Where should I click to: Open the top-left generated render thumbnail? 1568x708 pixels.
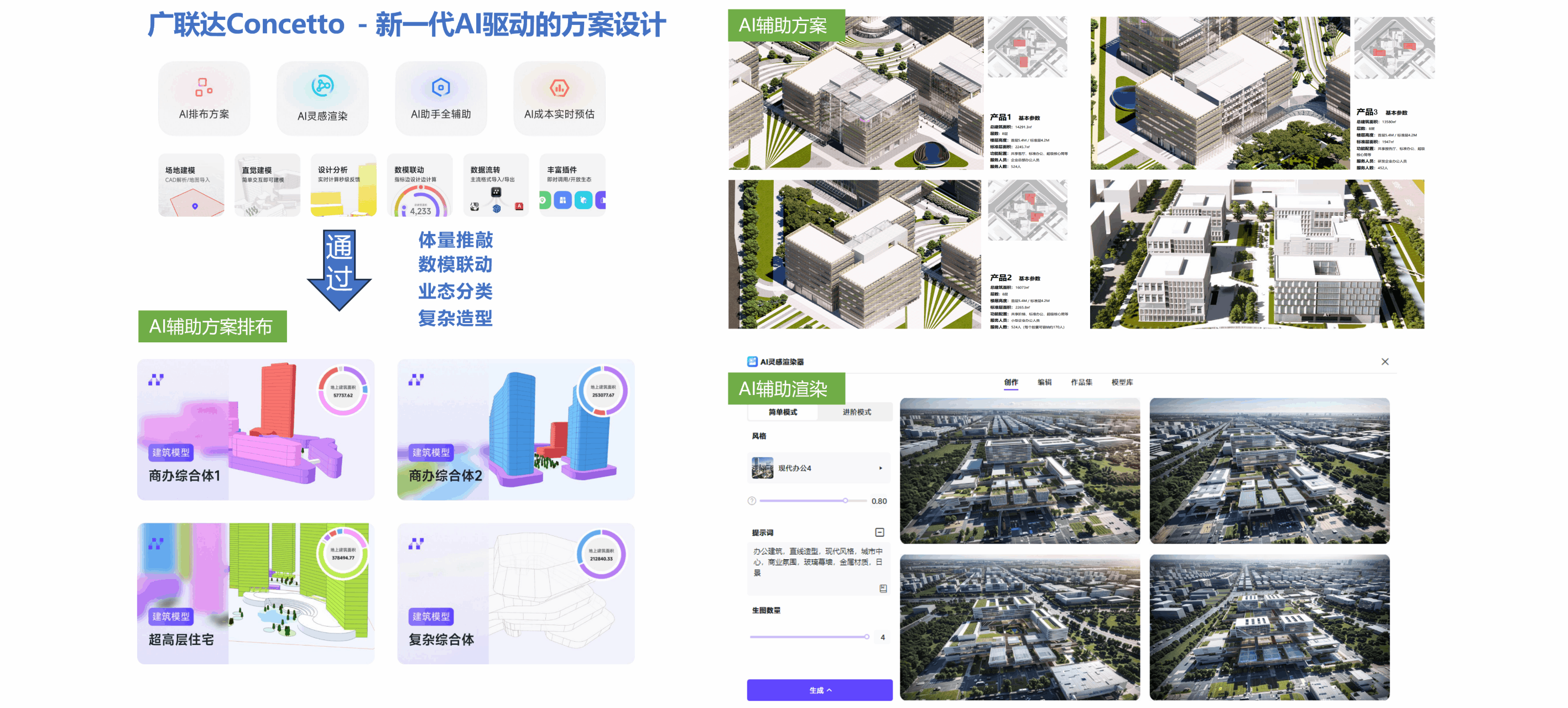tap(1019, 471)
